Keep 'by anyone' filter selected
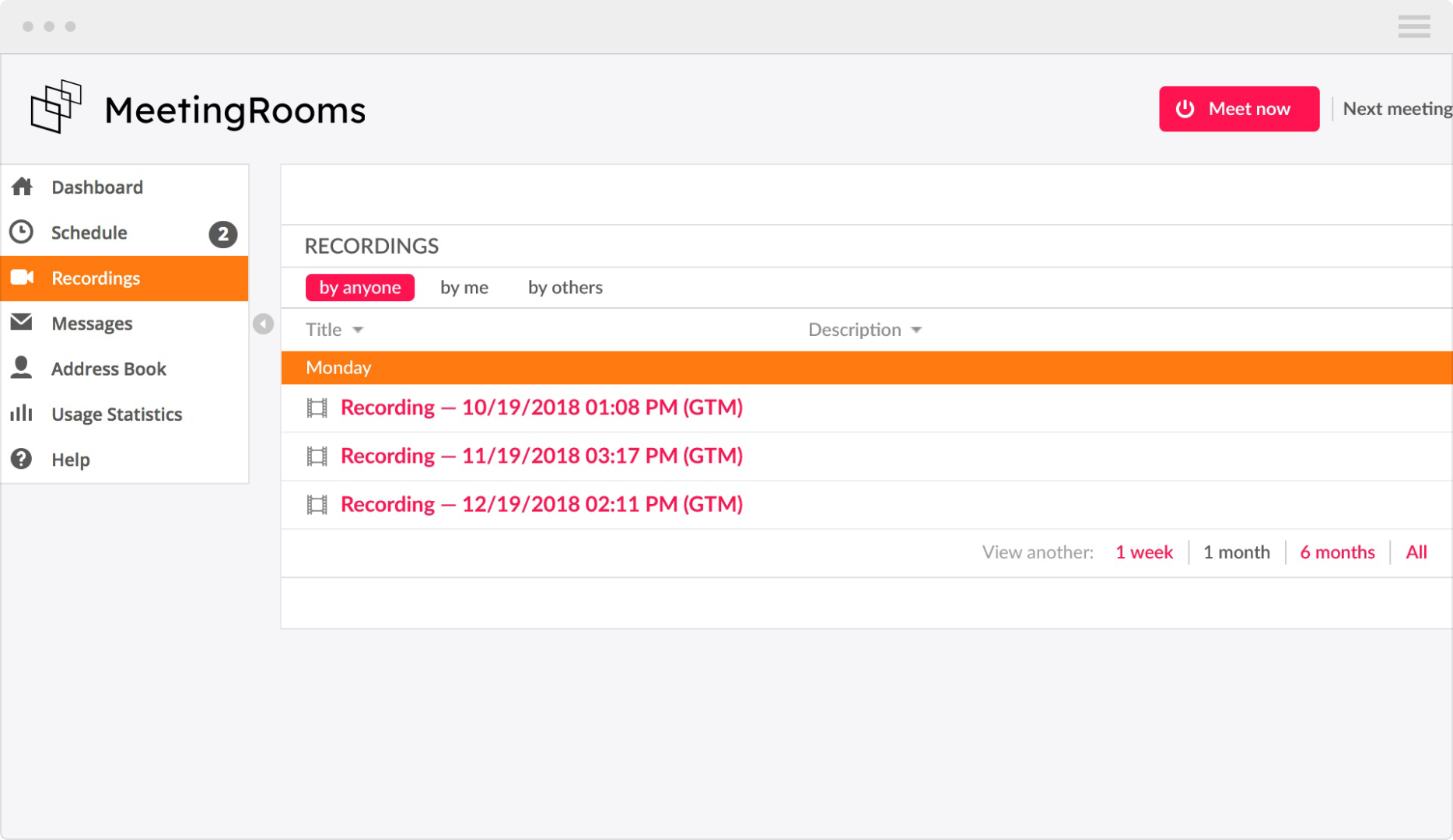The width and height of the screenshot is (1453, 840). [x=359, y=287]
